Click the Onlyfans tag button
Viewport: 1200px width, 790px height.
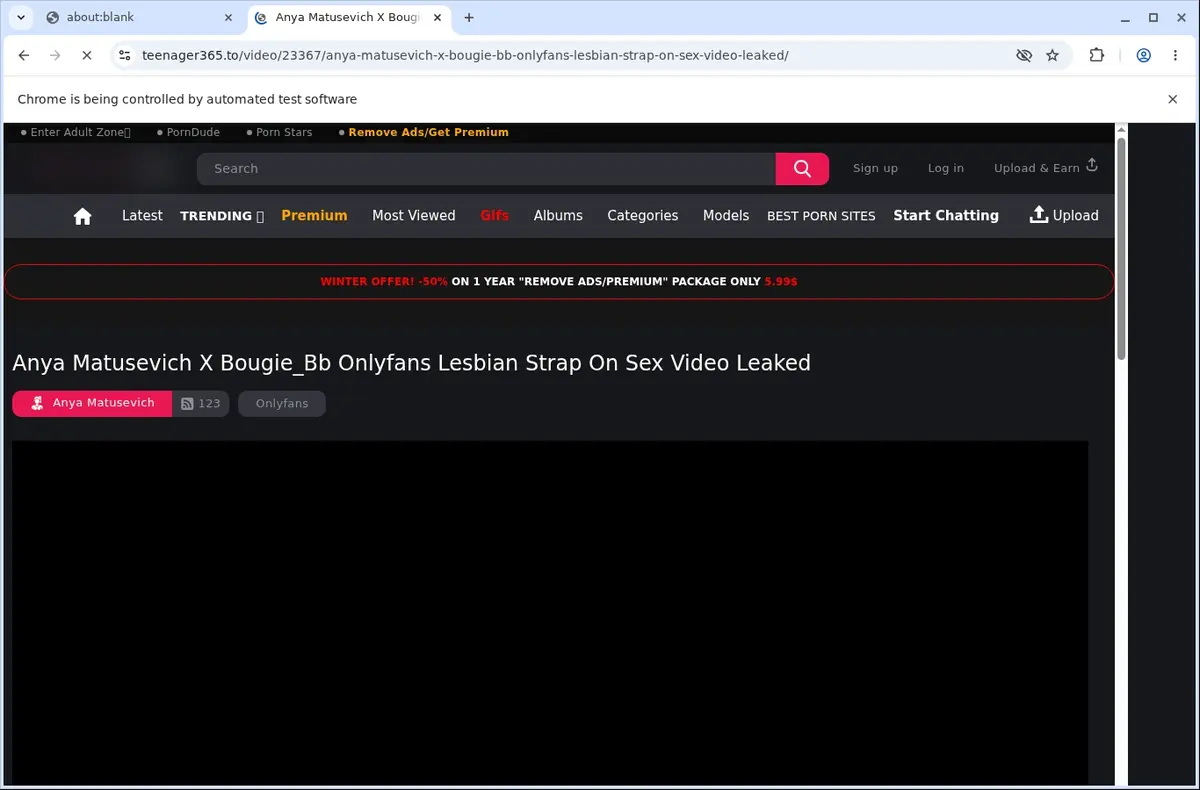coord(282,404)
